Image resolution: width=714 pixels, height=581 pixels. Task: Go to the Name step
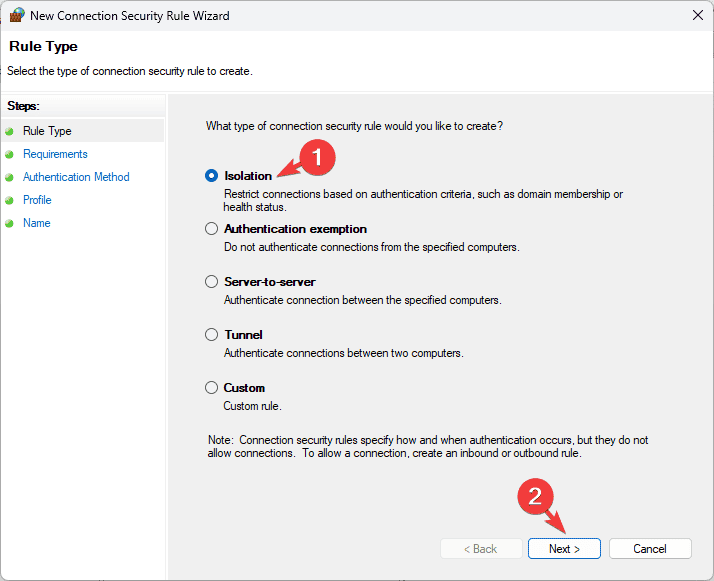pyautogui.click(x=36, y=223)
